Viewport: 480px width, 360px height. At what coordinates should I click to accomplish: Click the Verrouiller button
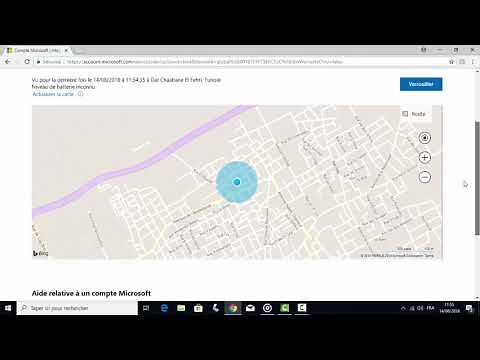[x=421, y=84]
